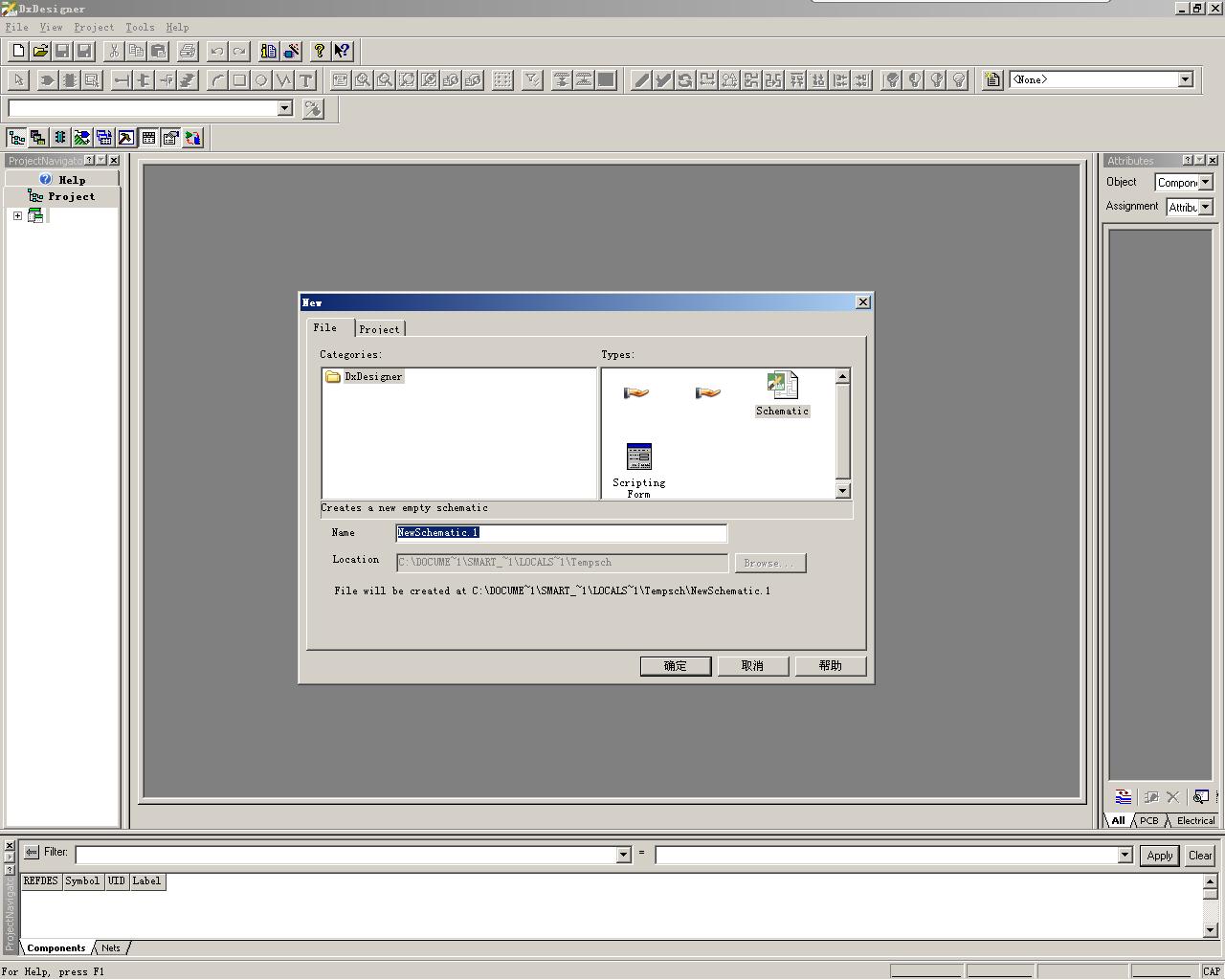Click the table grid icon in bottom toolbar
This screenshot has height=980, width=1225.
pyautogui.click(x=148, y=138)
